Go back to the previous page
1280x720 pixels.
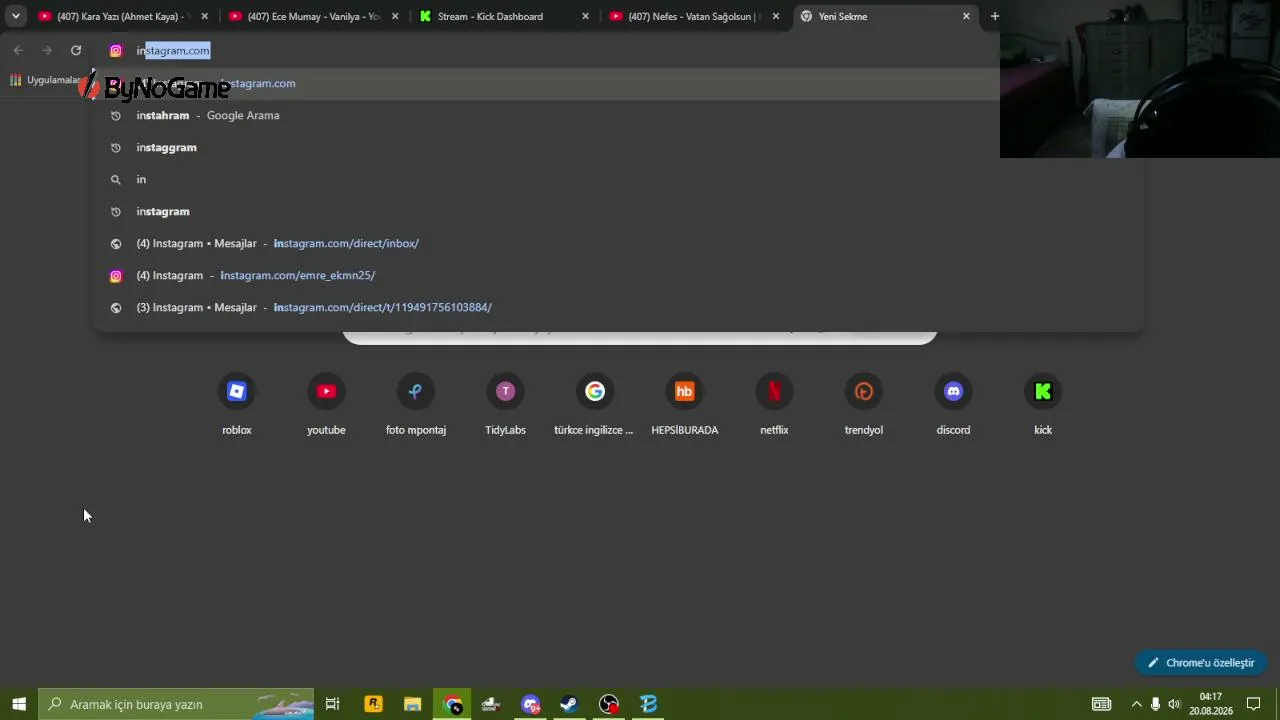click(x=19, y=50)
